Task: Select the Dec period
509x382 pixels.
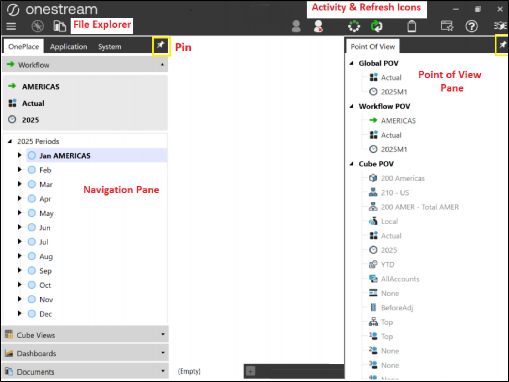Action: (45, 314)
